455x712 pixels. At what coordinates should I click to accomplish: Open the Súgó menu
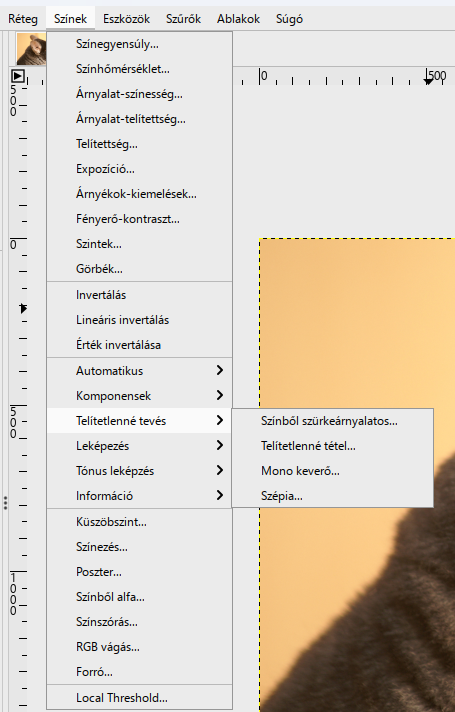(x=289, y=19)
